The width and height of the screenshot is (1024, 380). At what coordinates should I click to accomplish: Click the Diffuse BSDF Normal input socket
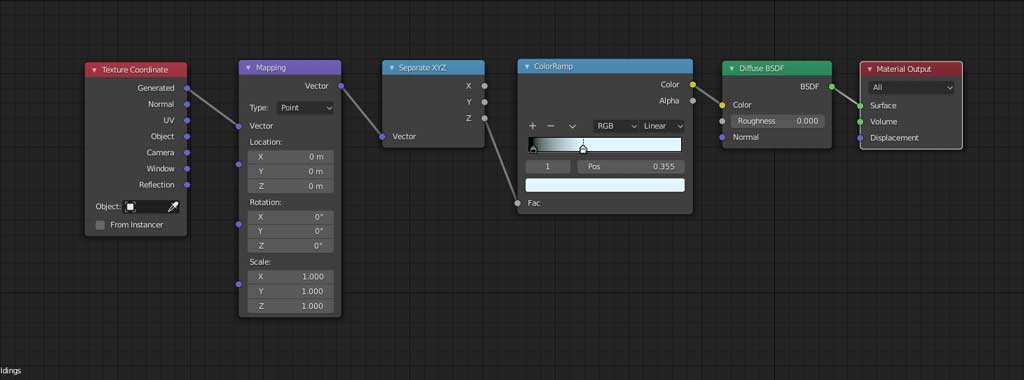pos(722,137)
